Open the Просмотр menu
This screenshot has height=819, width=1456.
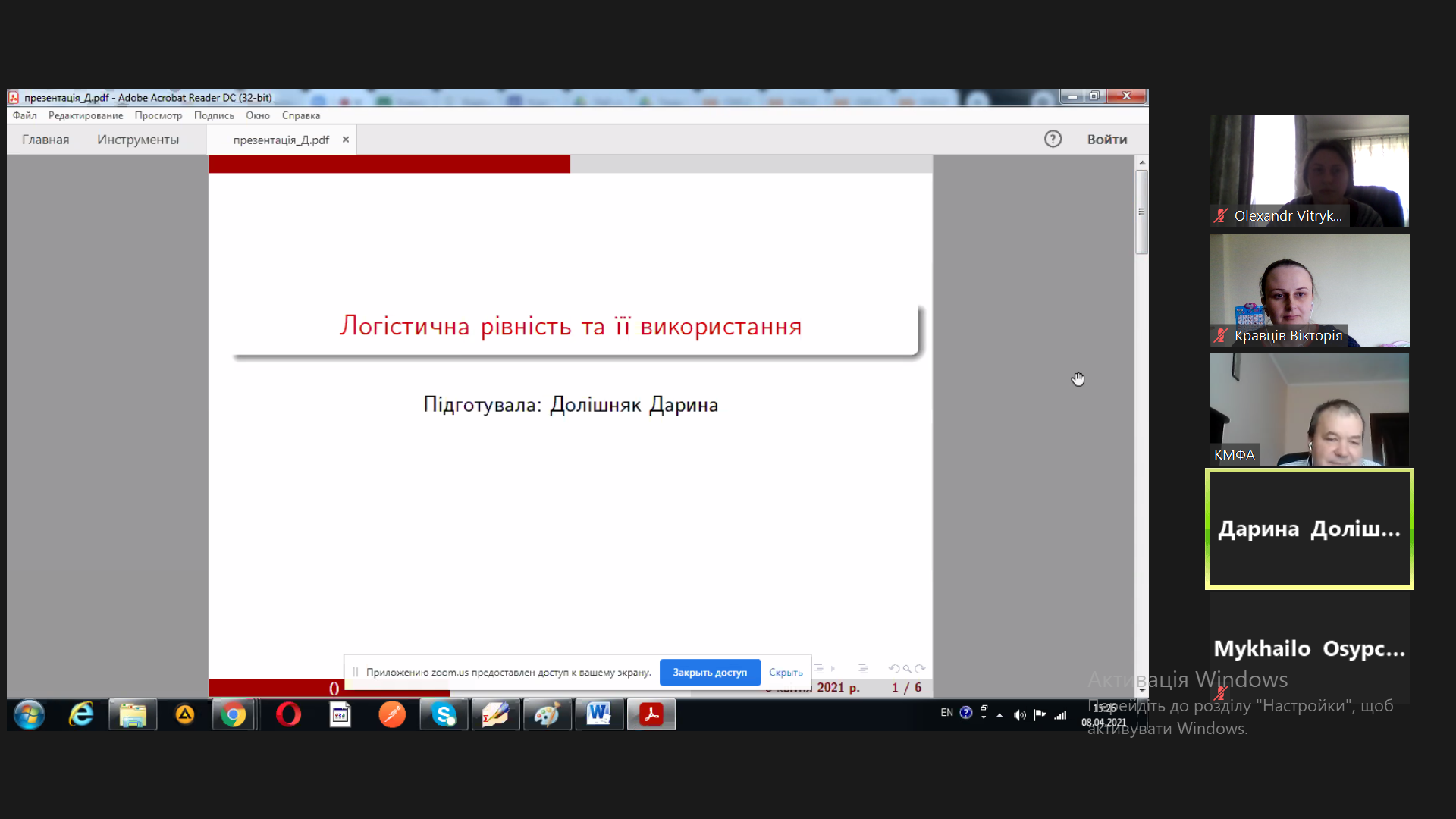[x=158, y=115]
